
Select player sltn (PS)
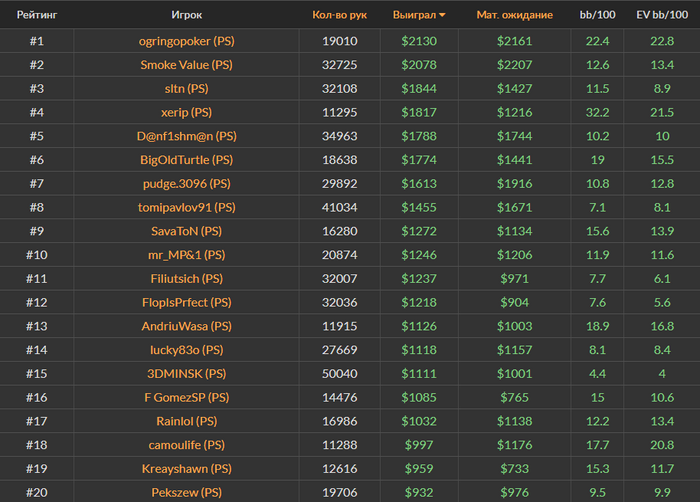click(x=186, y=88)
